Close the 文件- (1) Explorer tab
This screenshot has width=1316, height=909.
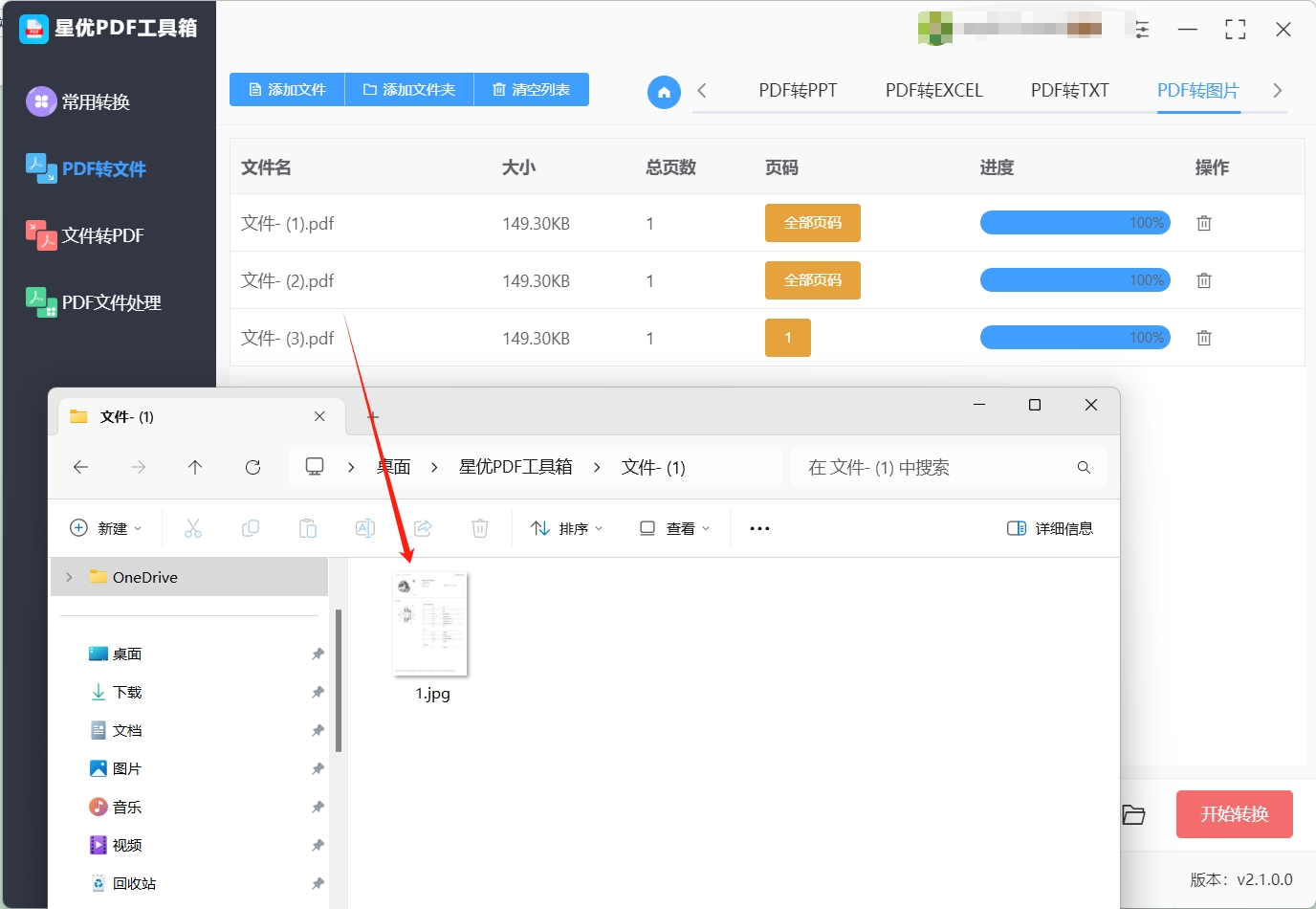pos(319,416)
